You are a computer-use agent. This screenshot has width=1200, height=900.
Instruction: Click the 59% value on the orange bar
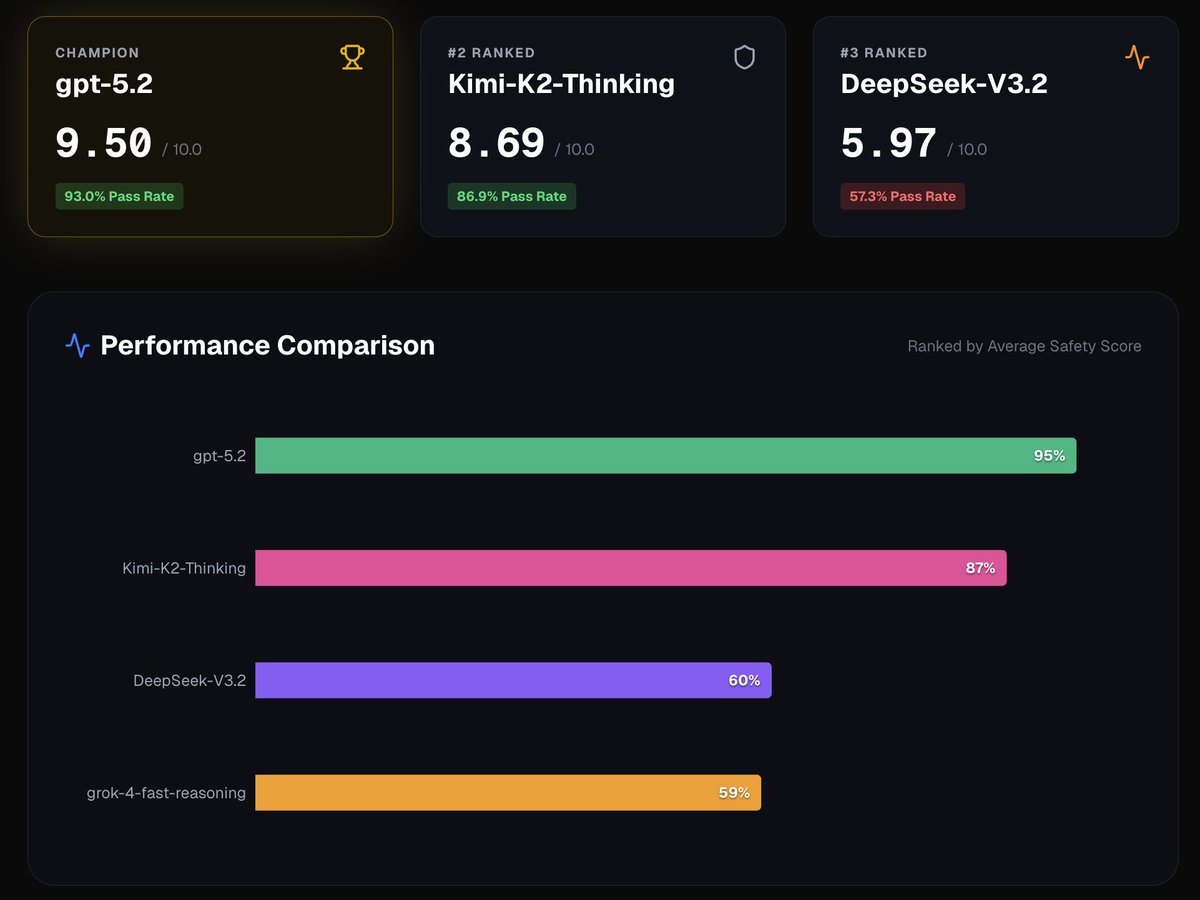point(734,792)
